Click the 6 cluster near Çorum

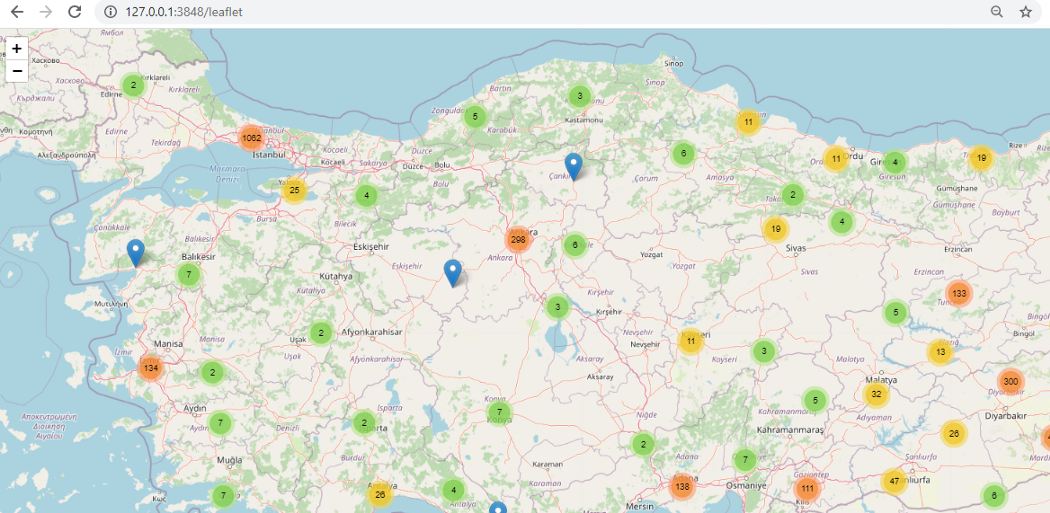[x=683, y=153]
